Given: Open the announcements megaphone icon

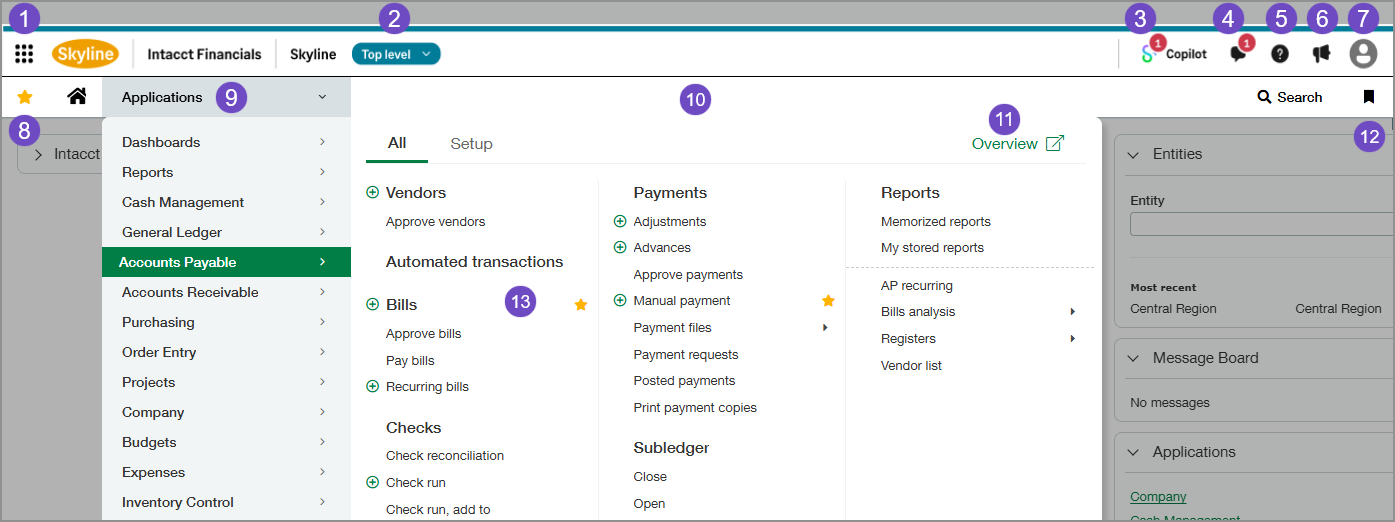Looking at the screenshot, I should pyautogui.click(x=1322, y=54).
